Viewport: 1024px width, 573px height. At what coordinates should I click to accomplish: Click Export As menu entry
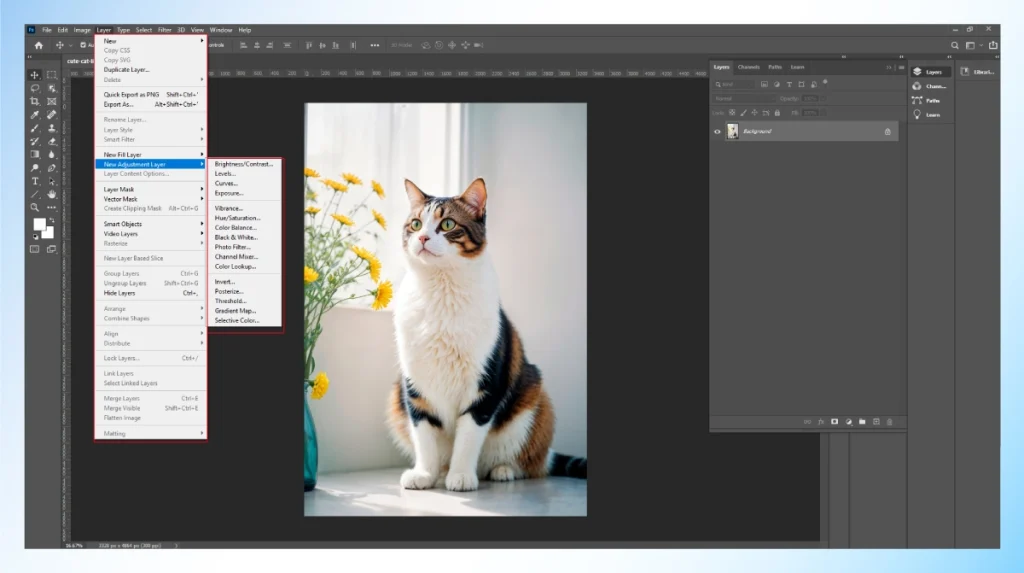(x=151, y=104)
